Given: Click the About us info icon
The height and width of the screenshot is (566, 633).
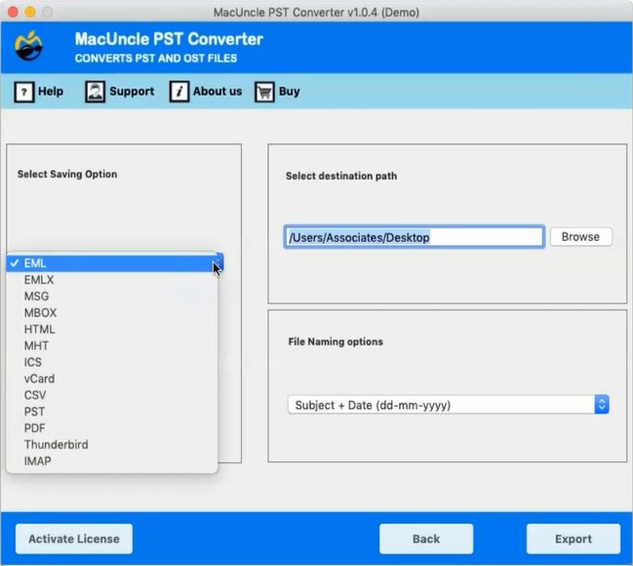Looking at the screenshot, I should pos(179,92).
